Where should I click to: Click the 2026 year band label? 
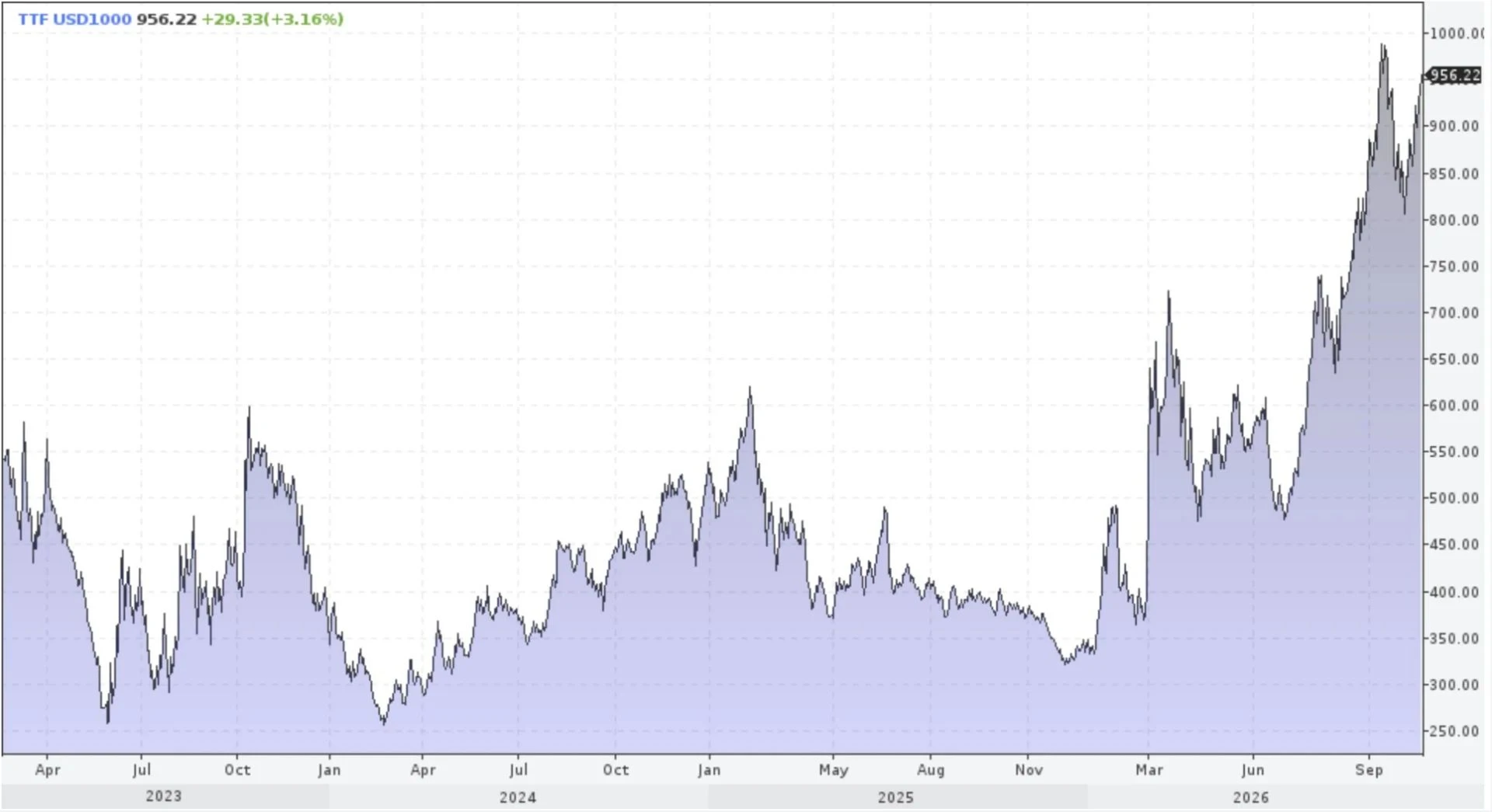click(x=1250, y=797)
